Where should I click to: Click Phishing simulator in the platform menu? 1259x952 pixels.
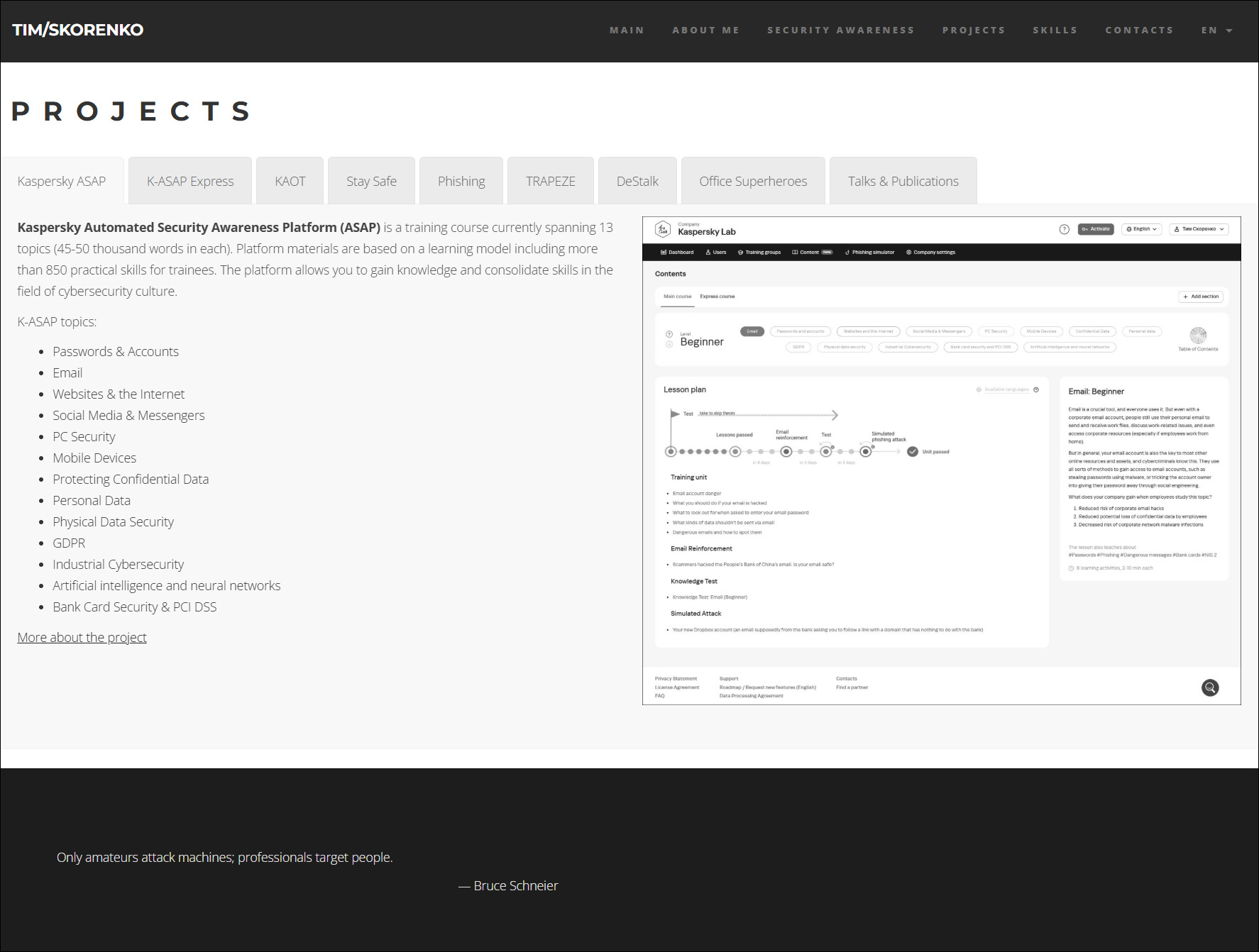click(x=869, y=252)
